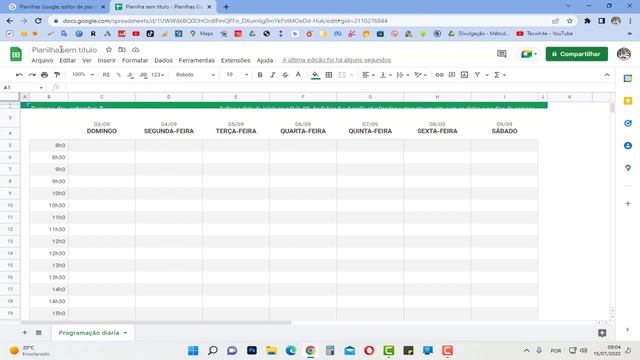Go to Sheets home via logo

[x=16, y=54]
